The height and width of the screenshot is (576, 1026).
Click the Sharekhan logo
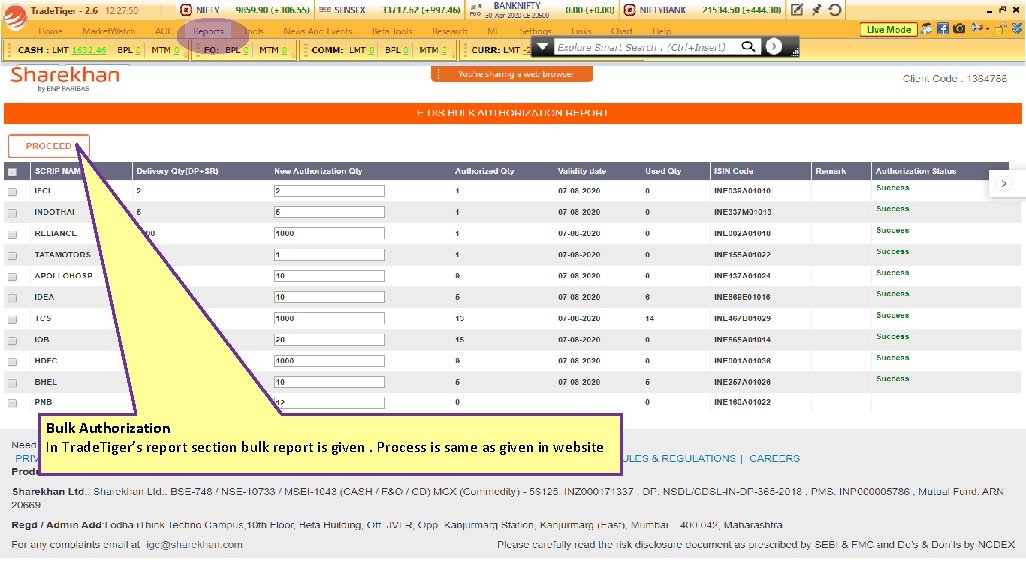coord(65,79)
